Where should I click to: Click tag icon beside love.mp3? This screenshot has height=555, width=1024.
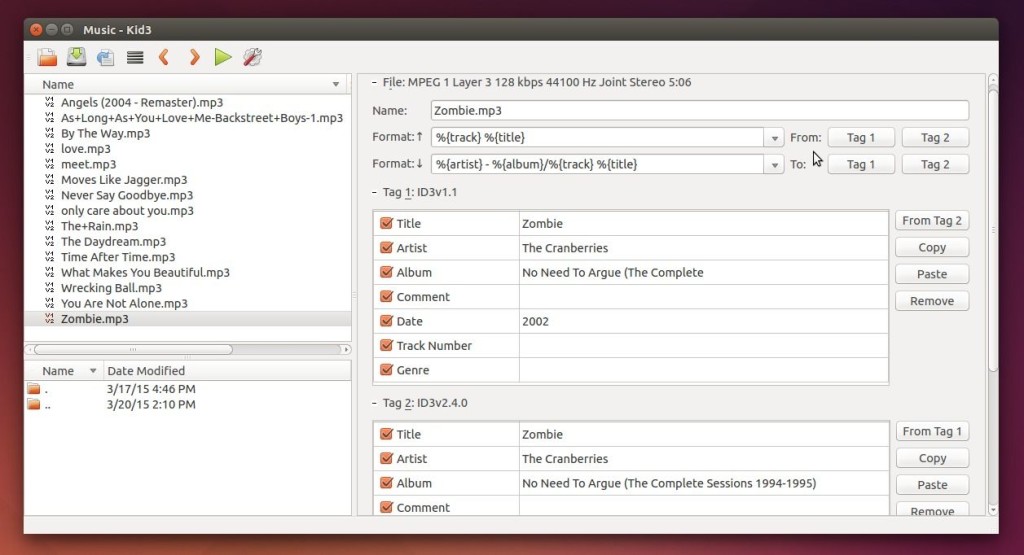(x=50, y=148)
